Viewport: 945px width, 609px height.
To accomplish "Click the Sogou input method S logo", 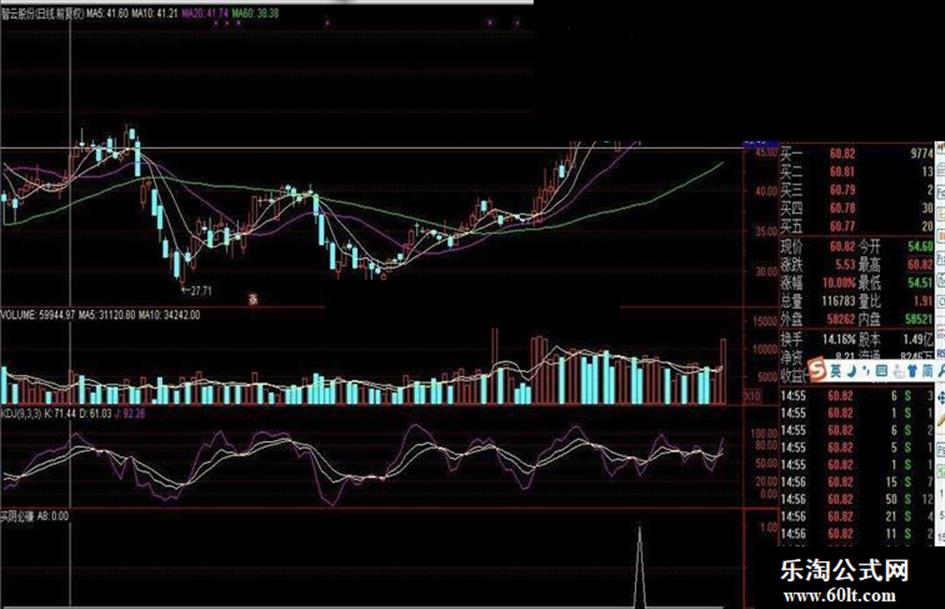I will point(818,370).
